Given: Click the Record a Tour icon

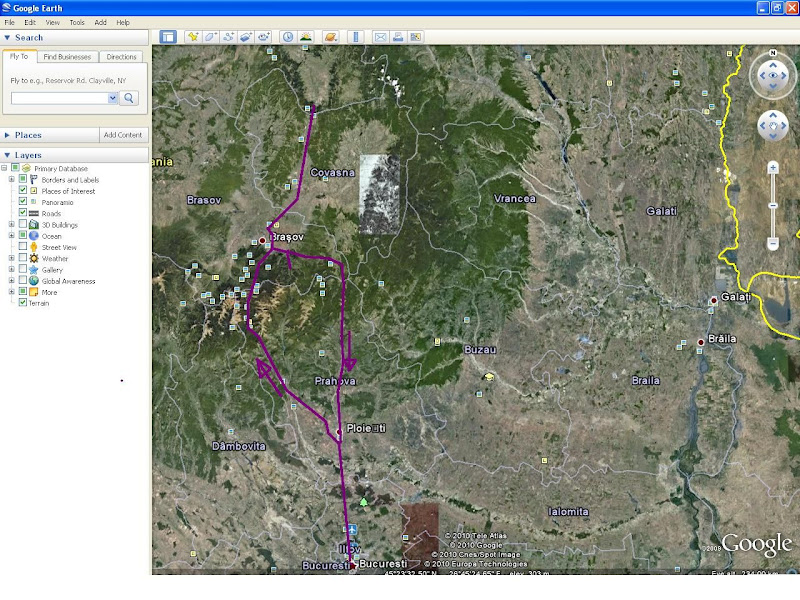Looking at the screenshot, I should (x=264, y=37).
